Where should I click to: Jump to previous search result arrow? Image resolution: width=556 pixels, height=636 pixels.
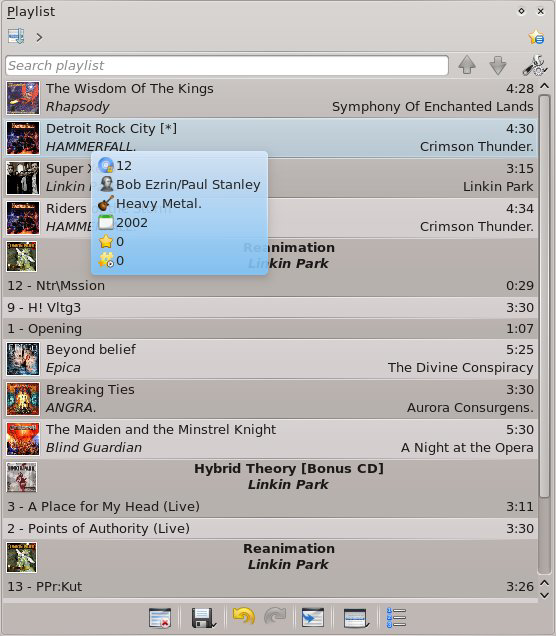click(467, 65)
